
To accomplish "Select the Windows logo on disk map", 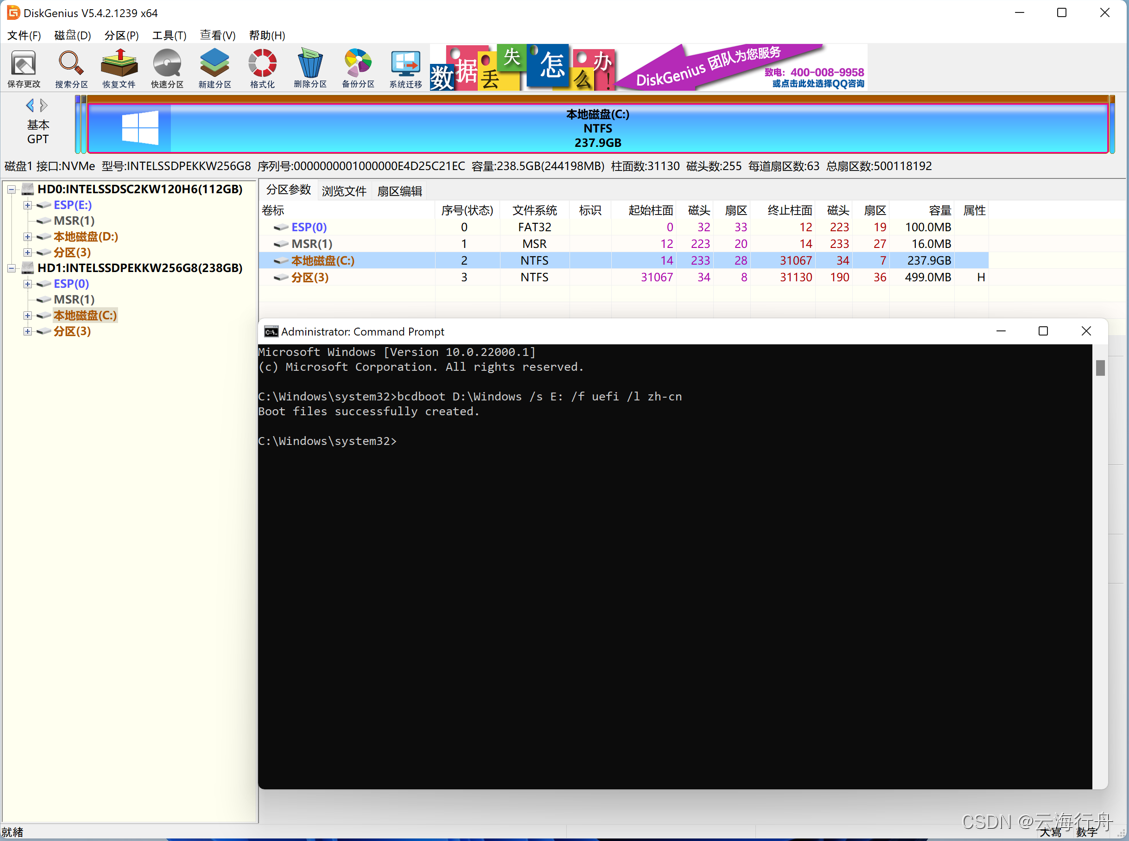I will coord(140,128).
